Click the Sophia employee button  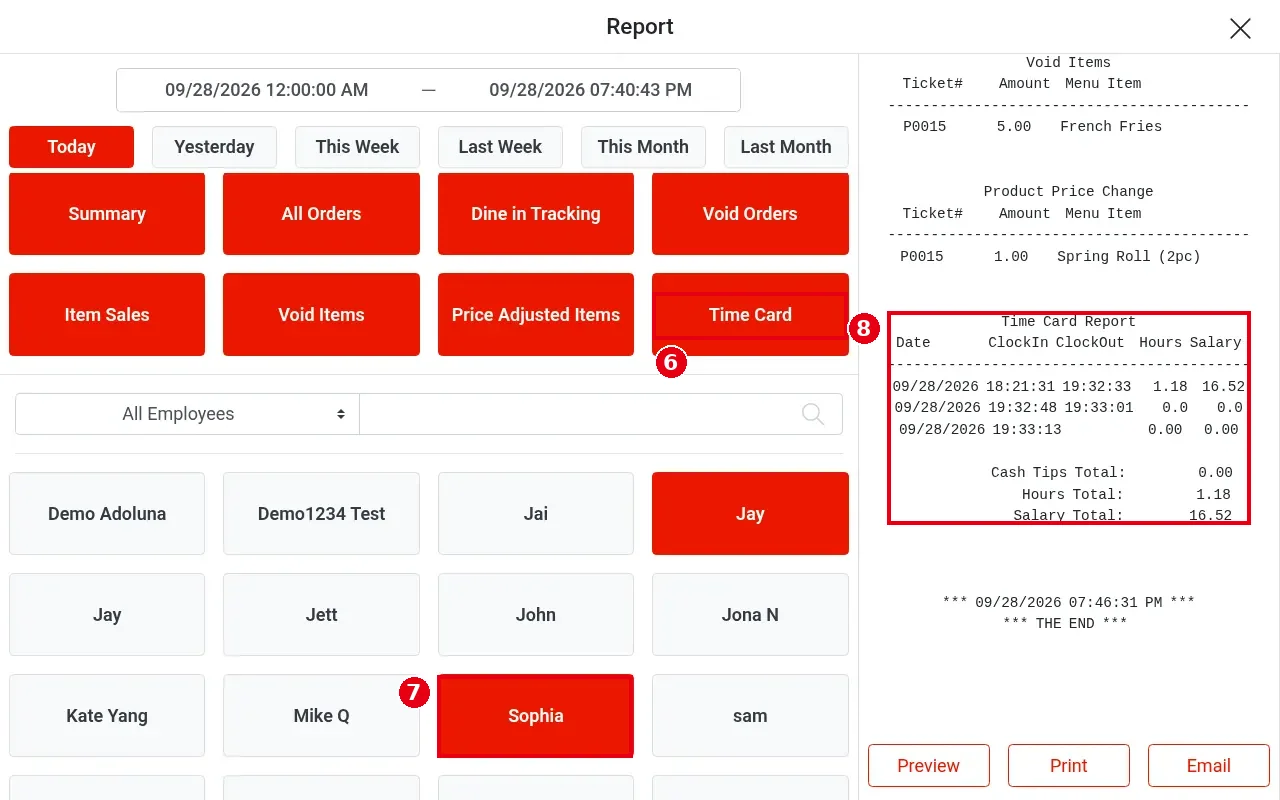(x=536, y=716)
